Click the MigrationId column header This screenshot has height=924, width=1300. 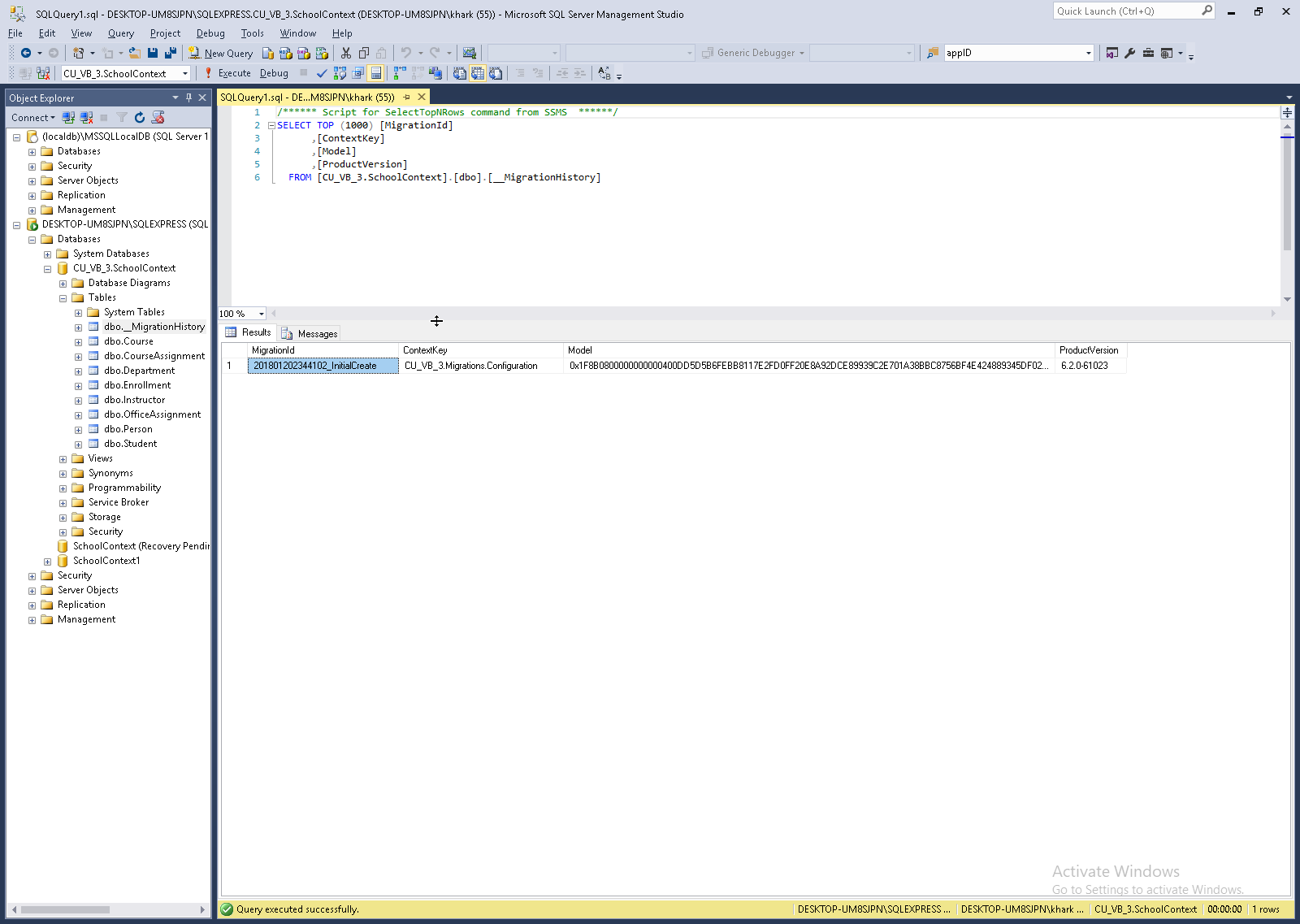(323, 350)
